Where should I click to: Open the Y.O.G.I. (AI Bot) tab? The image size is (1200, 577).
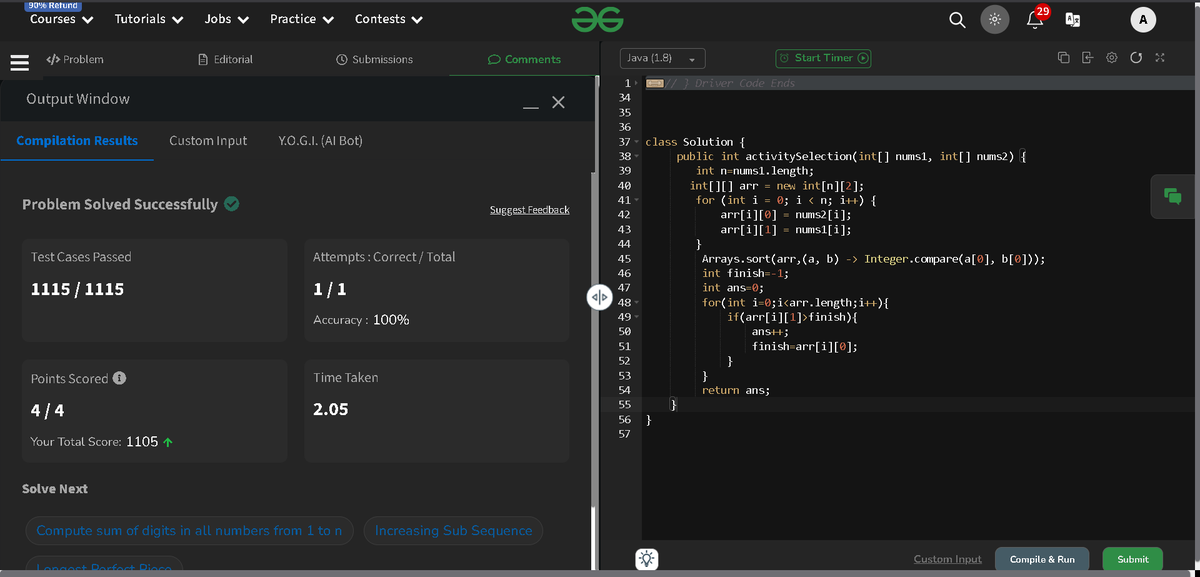click(320, 141)
